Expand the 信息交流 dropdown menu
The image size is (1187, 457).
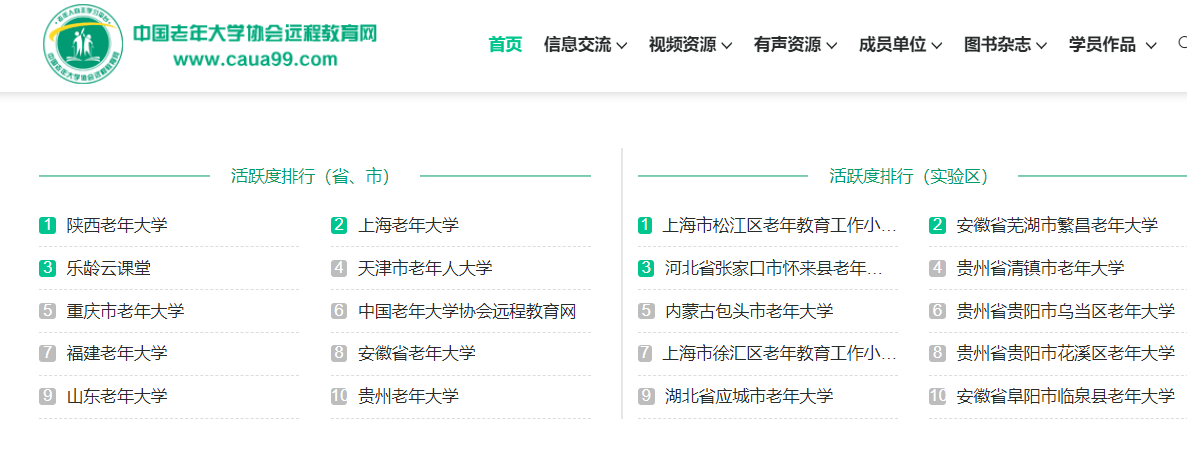tap(585, 44)
